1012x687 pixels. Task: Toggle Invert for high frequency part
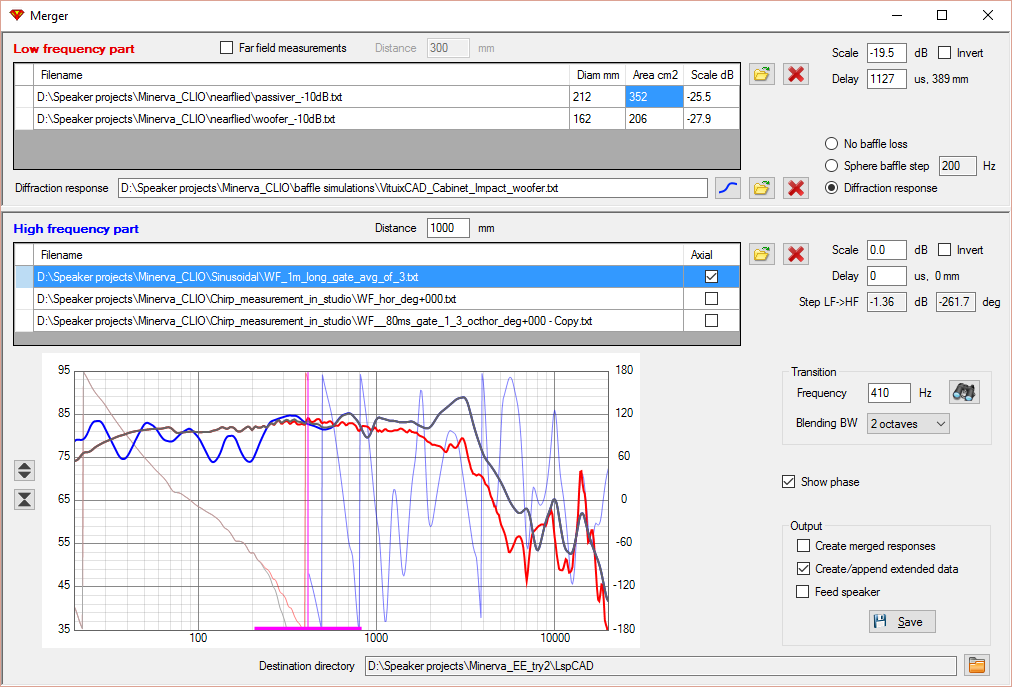click(944, 250)
